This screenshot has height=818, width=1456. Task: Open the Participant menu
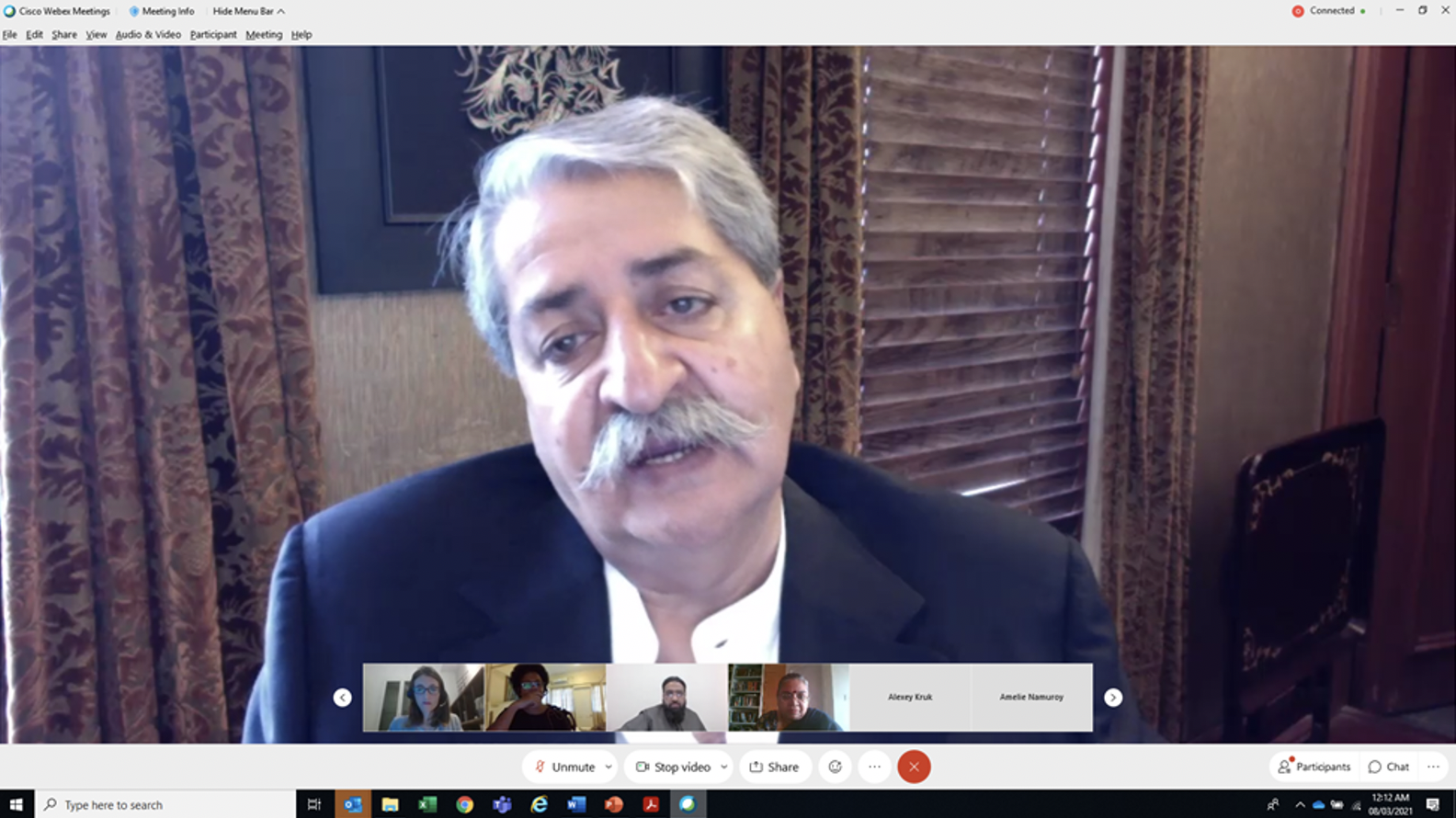tap(213, 35)
